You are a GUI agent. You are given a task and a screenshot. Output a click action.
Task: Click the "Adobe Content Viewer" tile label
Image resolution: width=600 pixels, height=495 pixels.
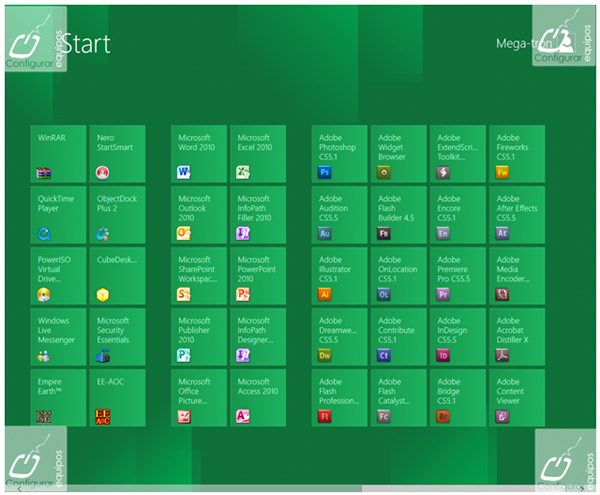510,391
